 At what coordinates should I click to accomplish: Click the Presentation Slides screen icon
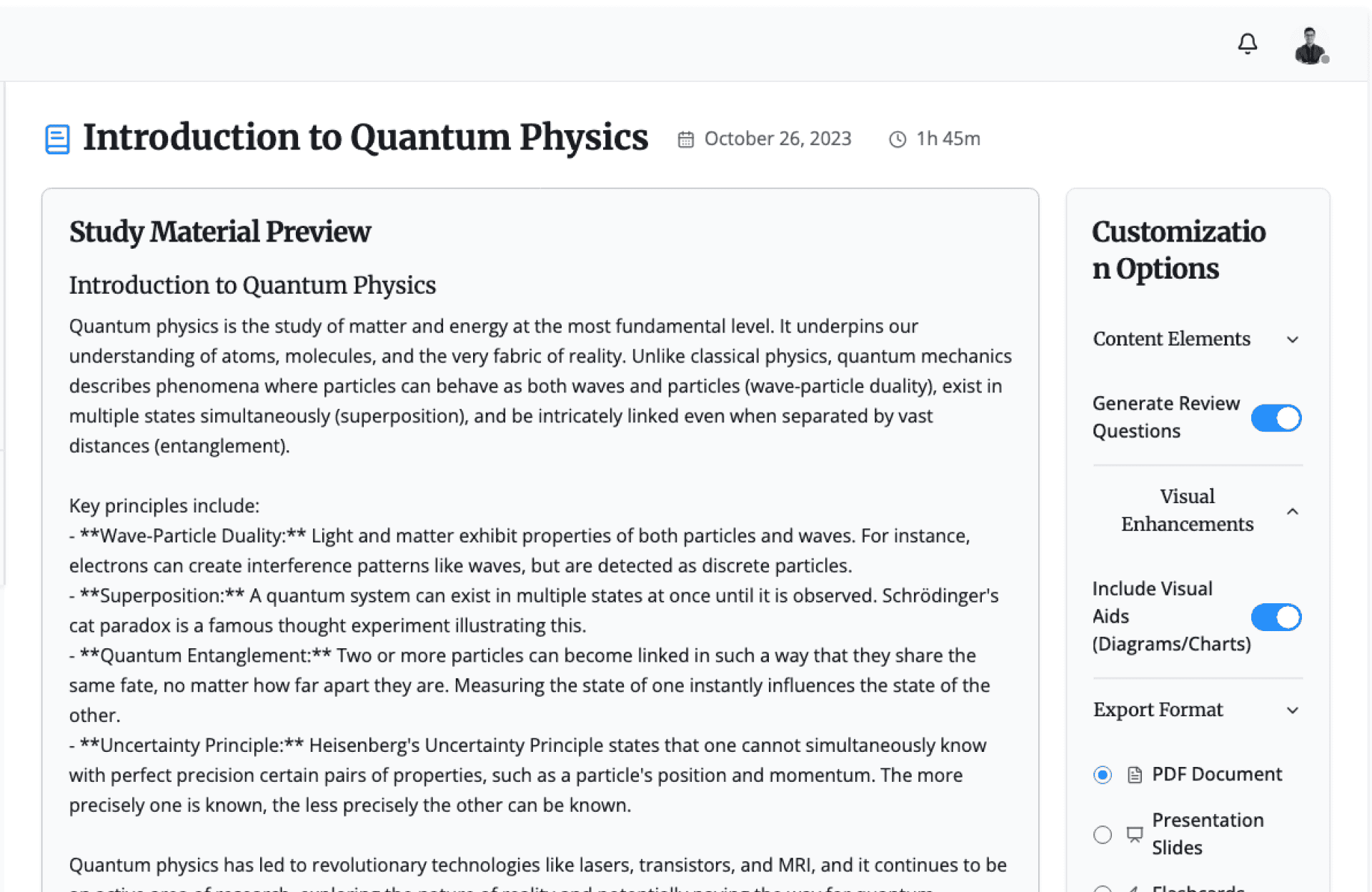tap(1134, 834)
